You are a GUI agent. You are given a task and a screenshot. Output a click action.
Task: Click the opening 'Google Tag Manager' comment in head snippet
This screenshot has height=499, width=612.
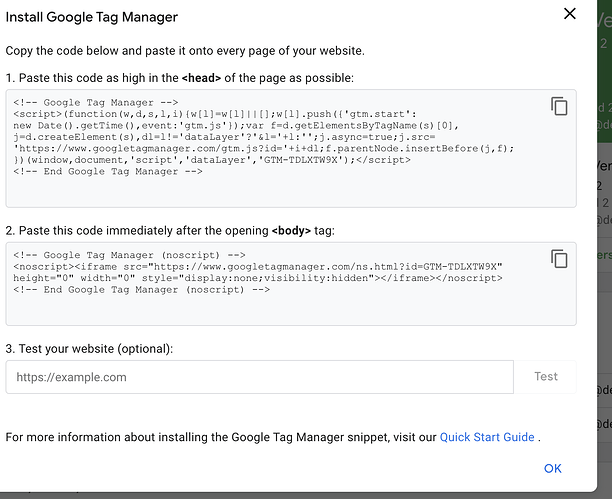coord(96,103)
